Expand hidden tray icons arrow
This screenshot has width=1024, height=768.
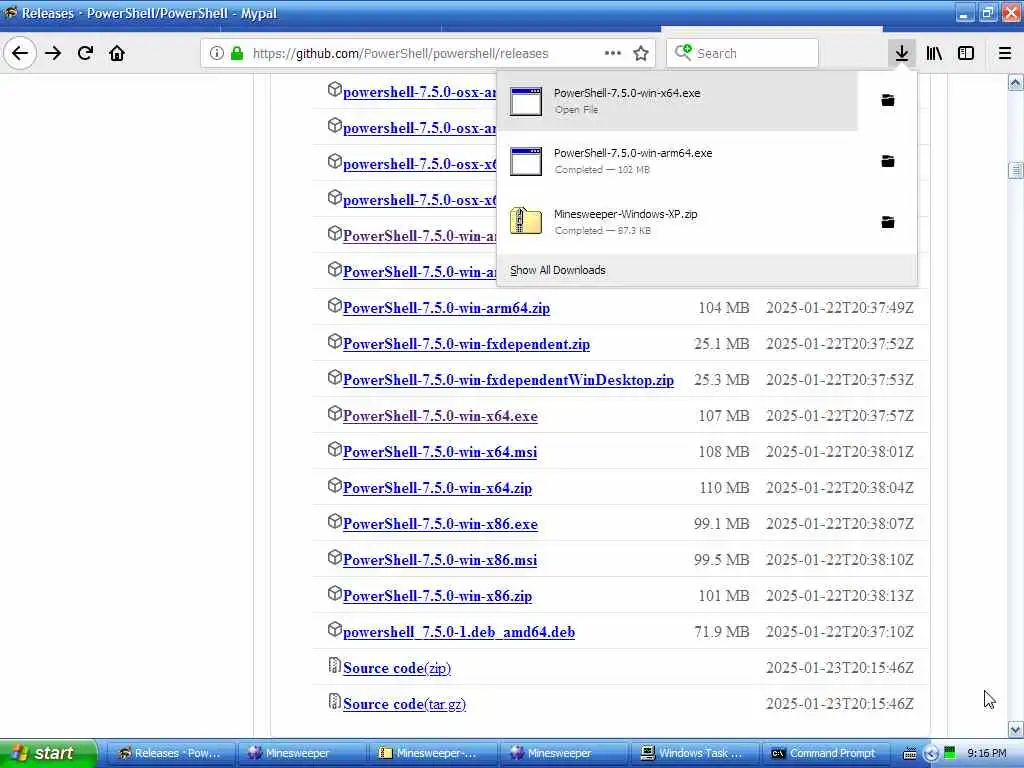931,754
